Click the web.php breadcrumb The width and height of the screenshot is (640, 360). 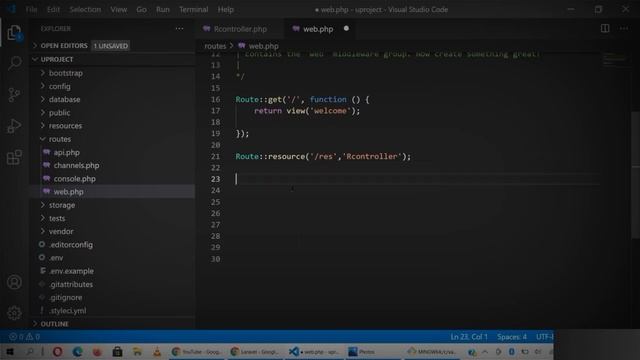263,46
